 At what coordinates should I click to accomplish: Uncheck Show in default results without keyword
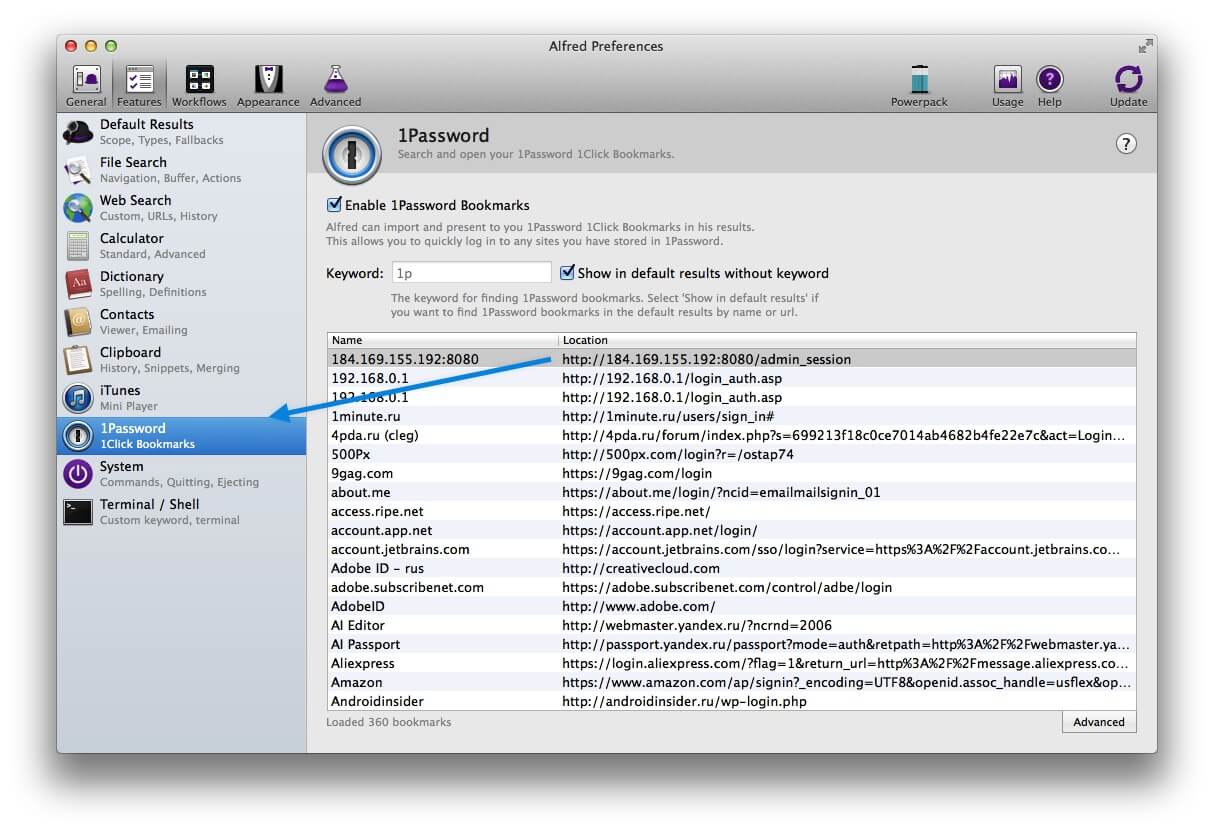click(567, 272)
